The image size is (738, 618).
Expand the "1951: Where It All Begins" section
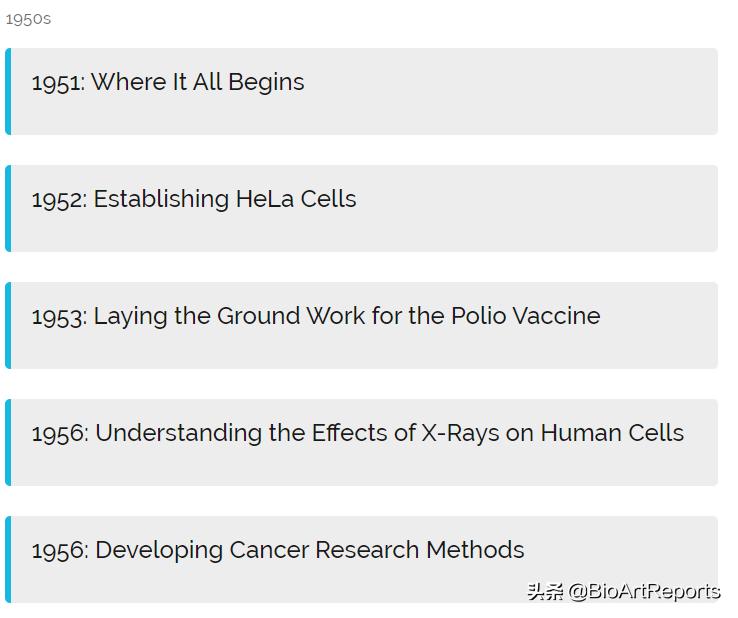168,82
